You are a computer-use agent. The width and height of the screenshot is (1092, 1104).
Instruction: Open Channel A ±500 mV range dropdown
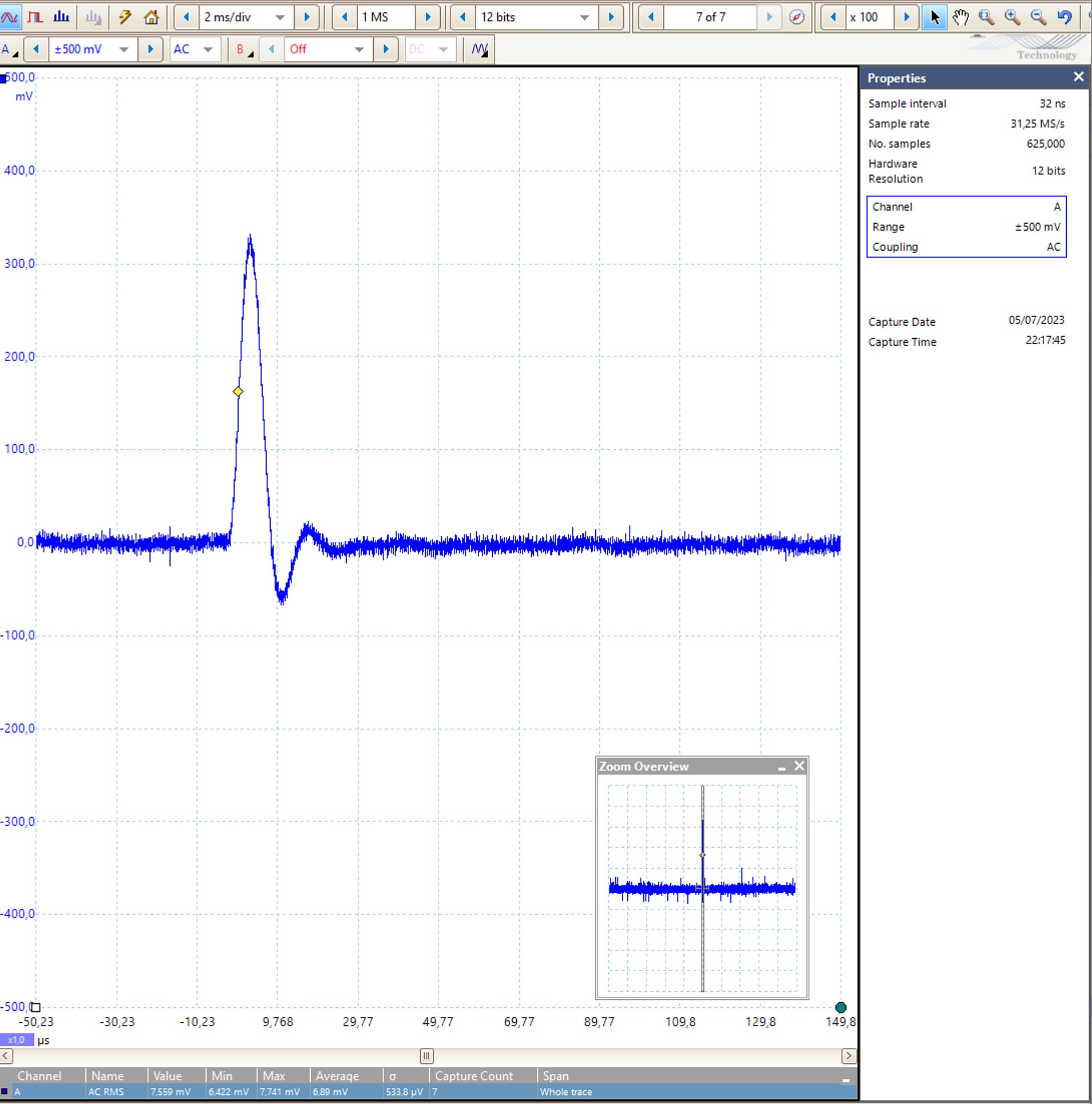(x=124, y=50)
